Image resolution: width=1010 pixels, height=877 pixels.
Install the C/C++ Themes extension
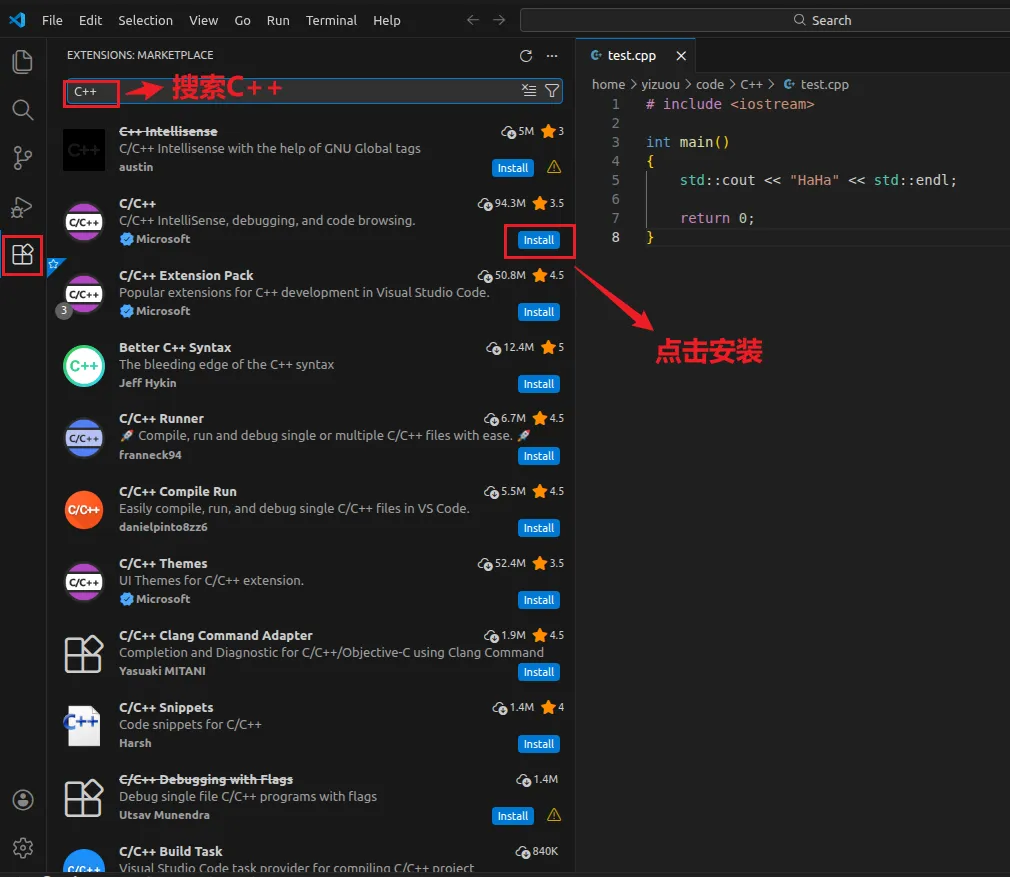coord(538,600)
